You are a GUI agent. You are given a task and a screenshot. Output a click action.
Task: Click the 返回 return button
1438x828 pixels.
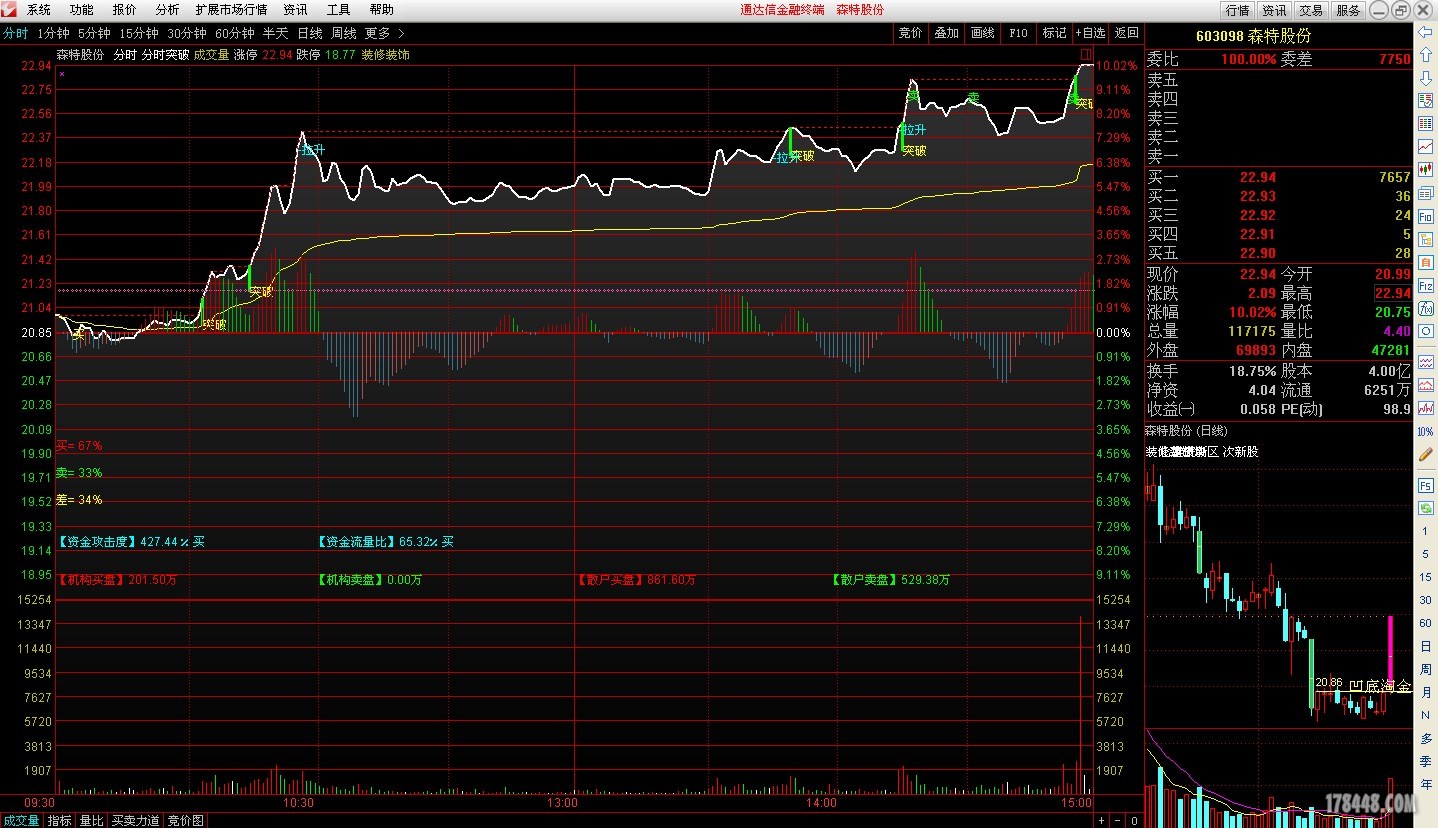pyautogui.click(x=1126, y=33)
